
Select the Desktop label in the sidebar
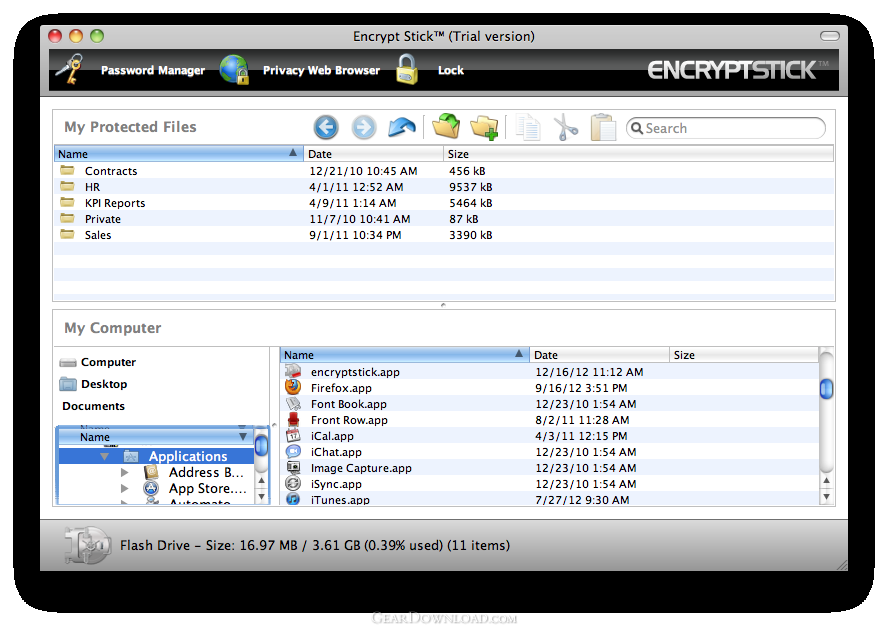click(104, 384)
